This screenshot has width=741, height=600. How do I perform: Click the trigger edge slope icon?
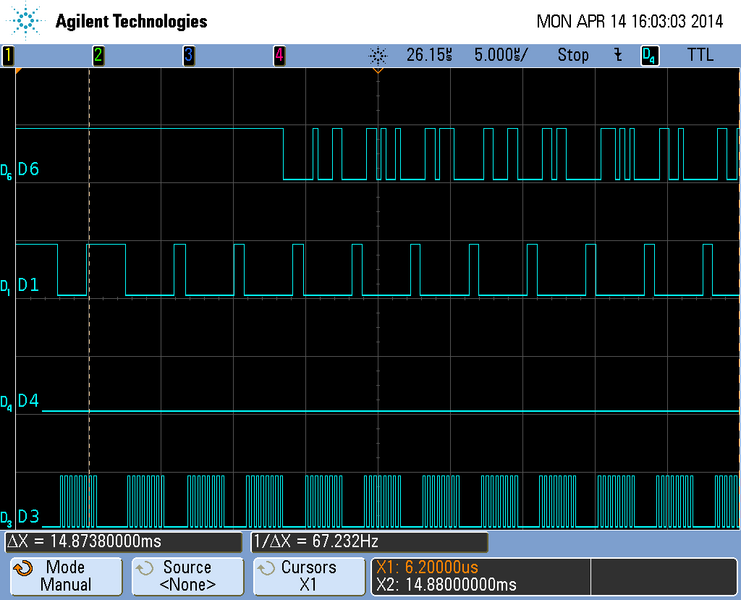(618, 55)
